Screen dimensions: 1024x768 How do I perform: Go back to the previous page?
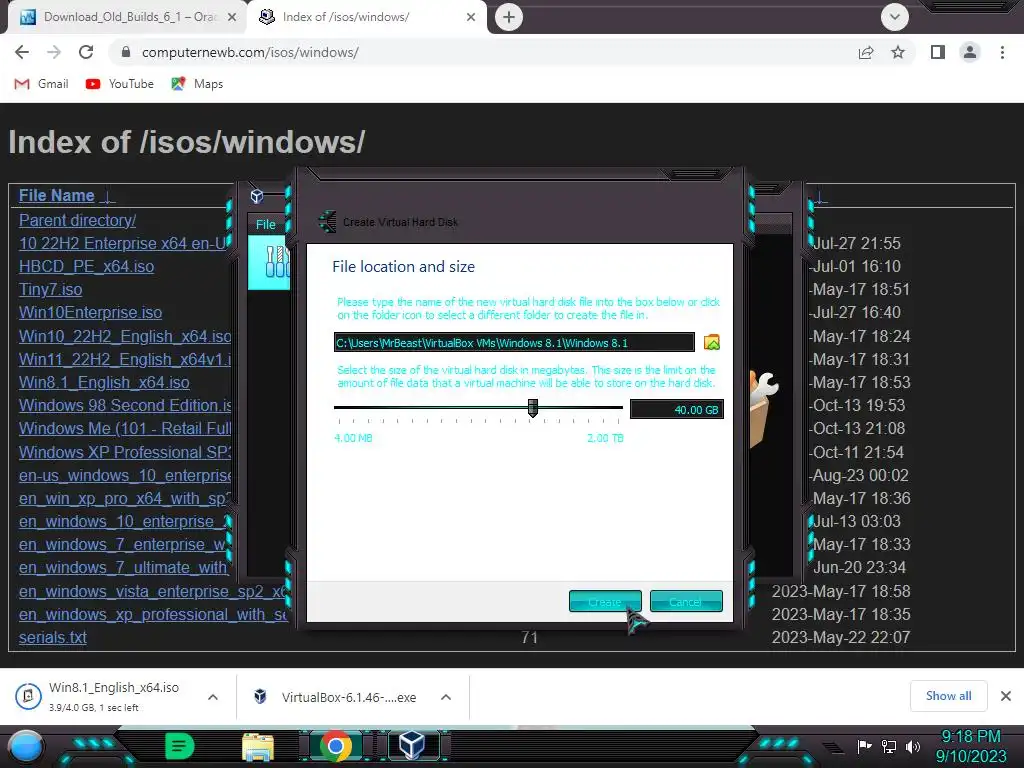pos(22,52)
